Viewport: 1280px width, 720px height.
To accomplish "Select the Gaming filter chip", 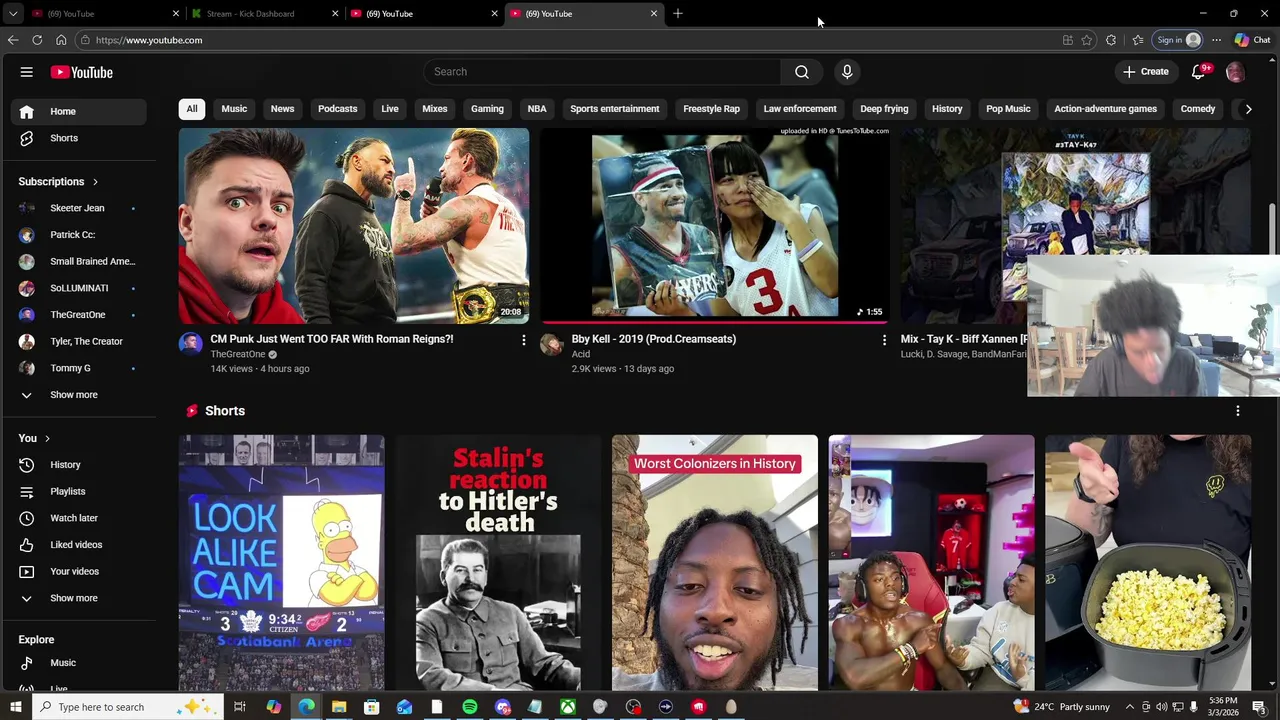I will 487,109.
